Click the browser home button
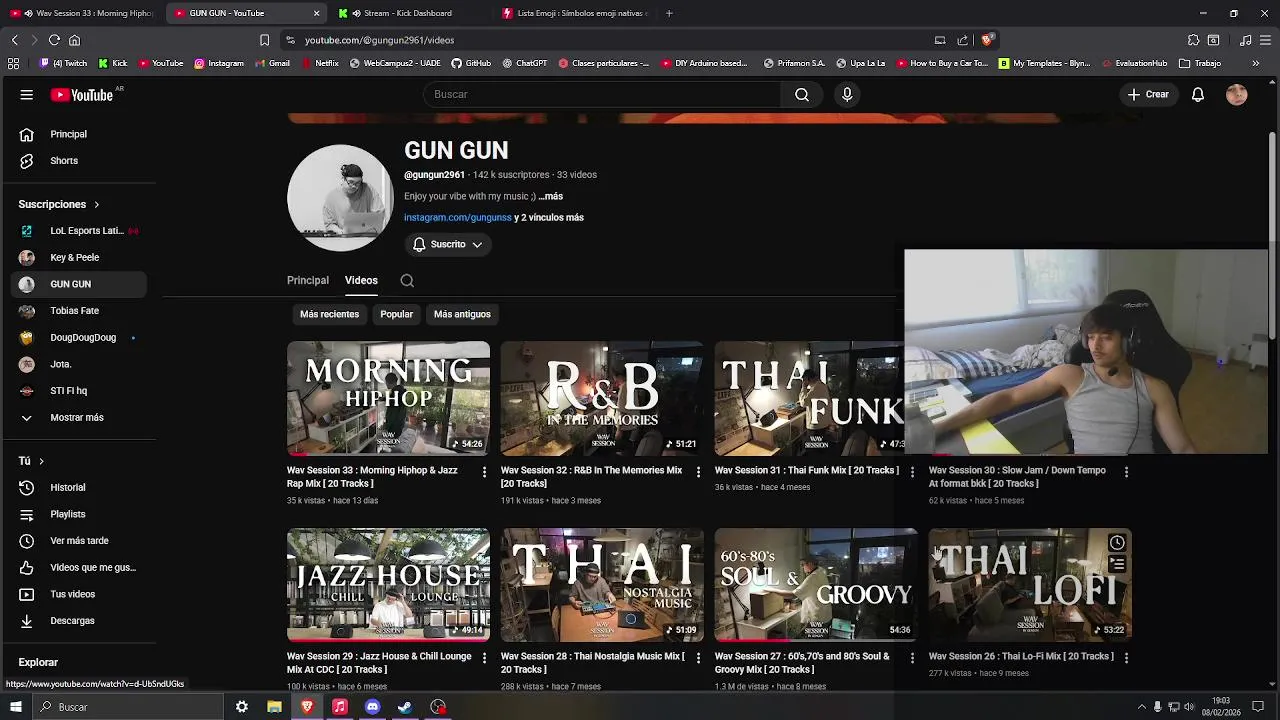Viewport: 1280px width, 720px height. pyautogui.click(x=74, y=40)
